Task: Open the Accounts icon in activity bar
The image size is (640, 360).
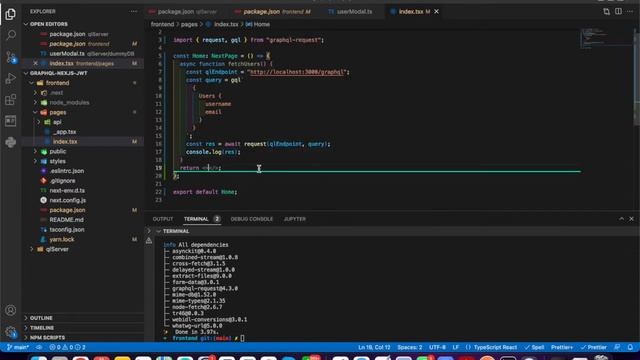Action: coord(11,310)
